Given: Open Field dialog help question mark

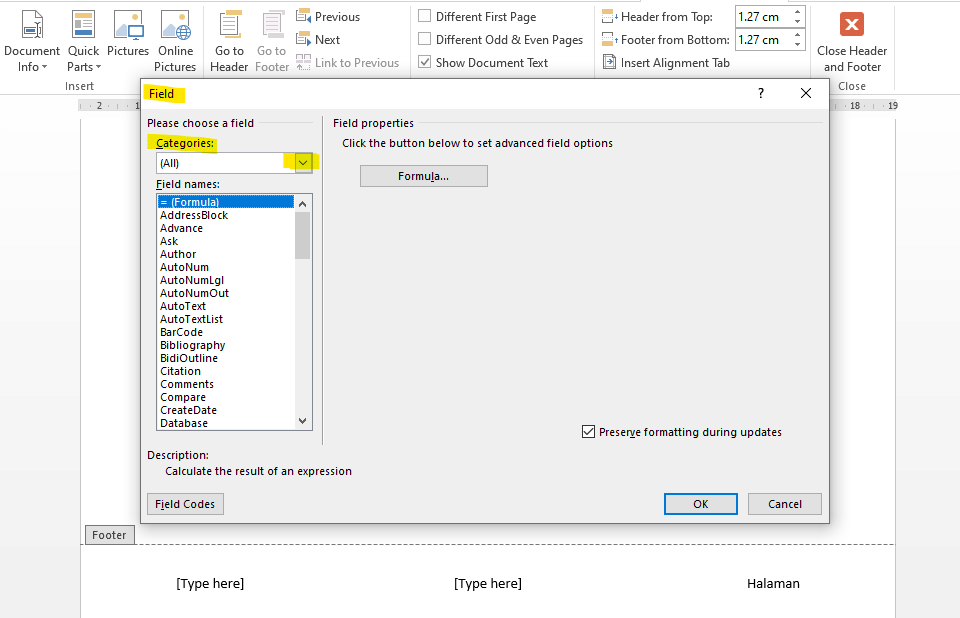Looking at the screenshot, I should tap(760, 93).
